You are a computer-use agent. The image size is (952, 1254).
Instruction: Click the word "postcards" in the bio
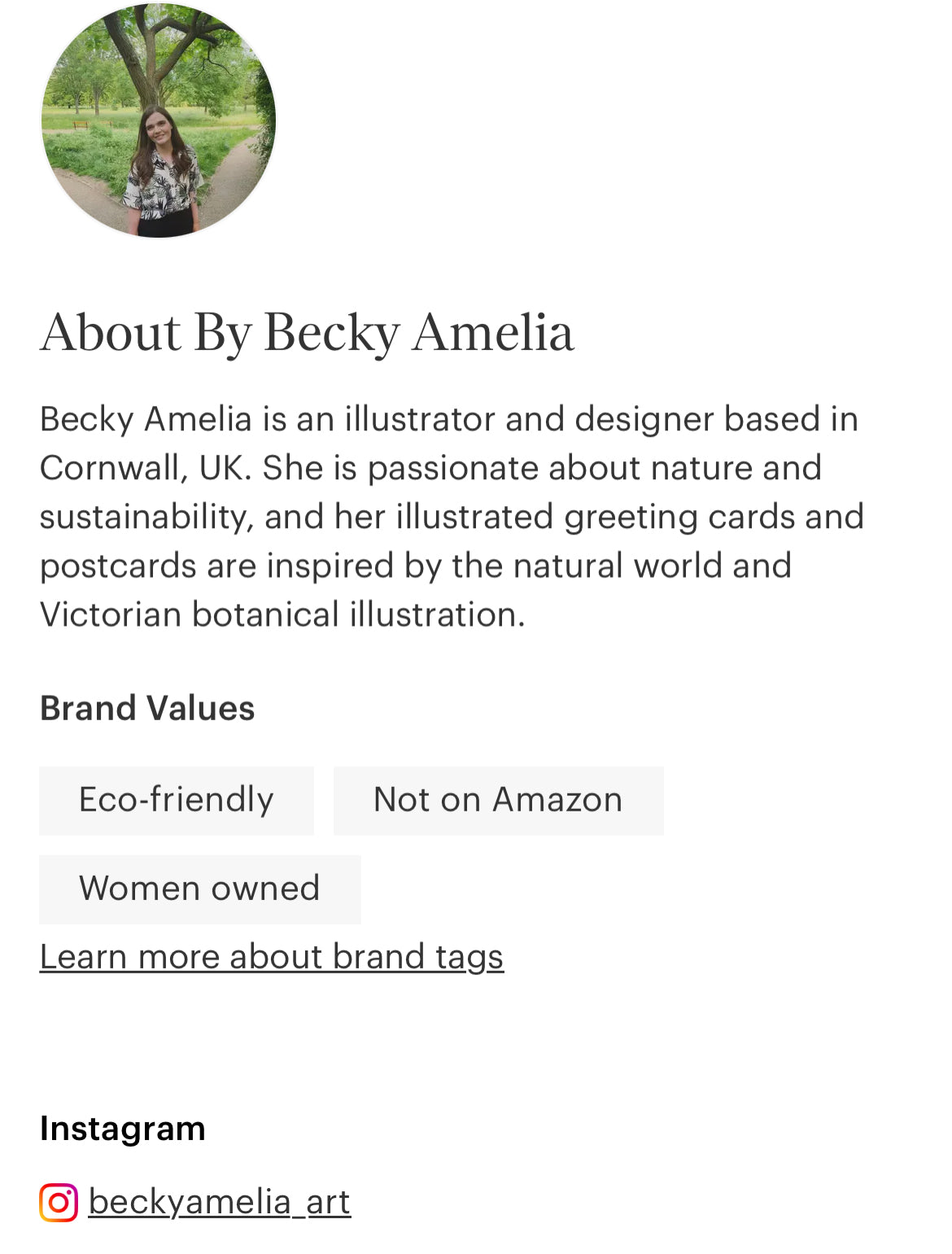point(118,566)
